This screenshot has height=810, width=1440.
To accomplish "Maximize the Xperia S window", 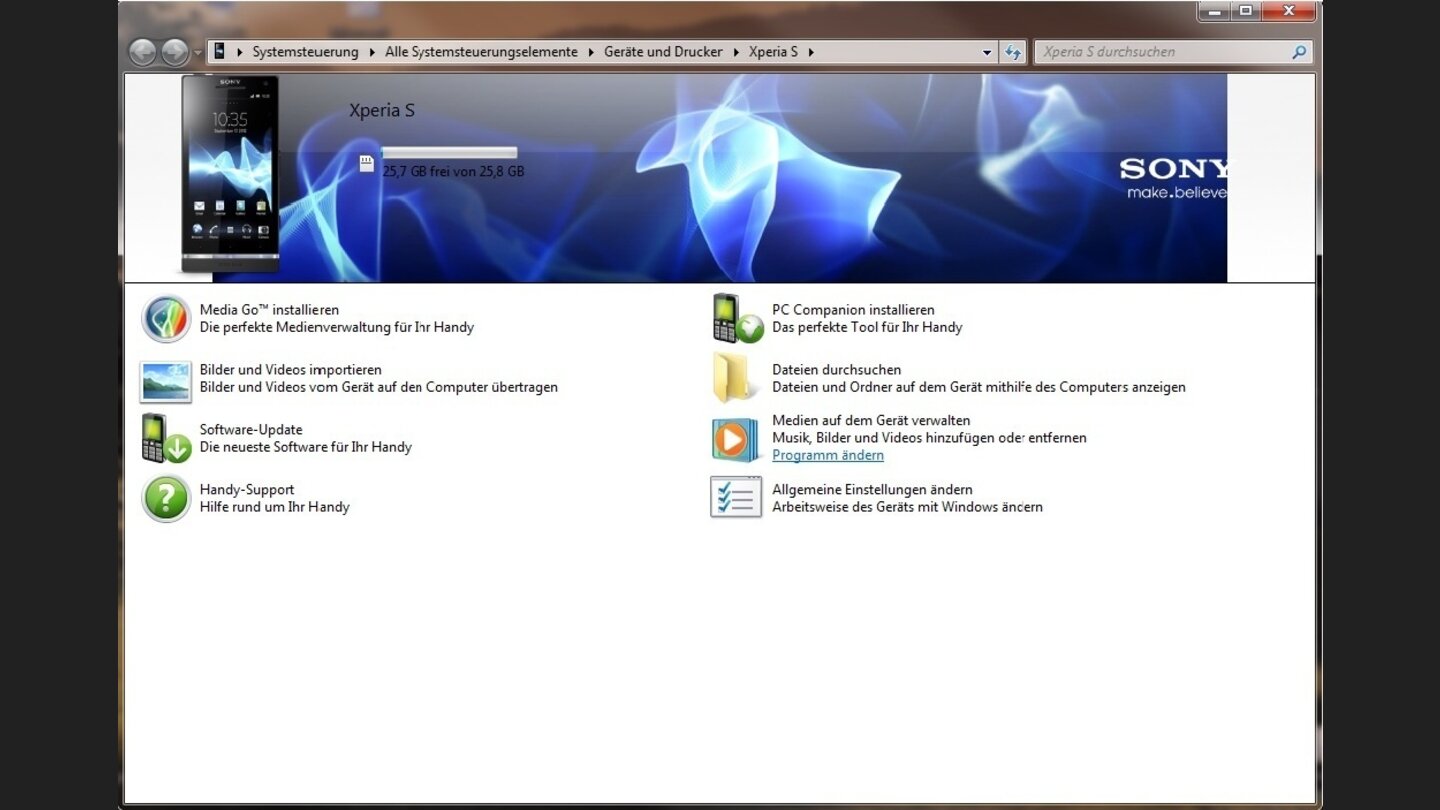I will (1245, 11).
